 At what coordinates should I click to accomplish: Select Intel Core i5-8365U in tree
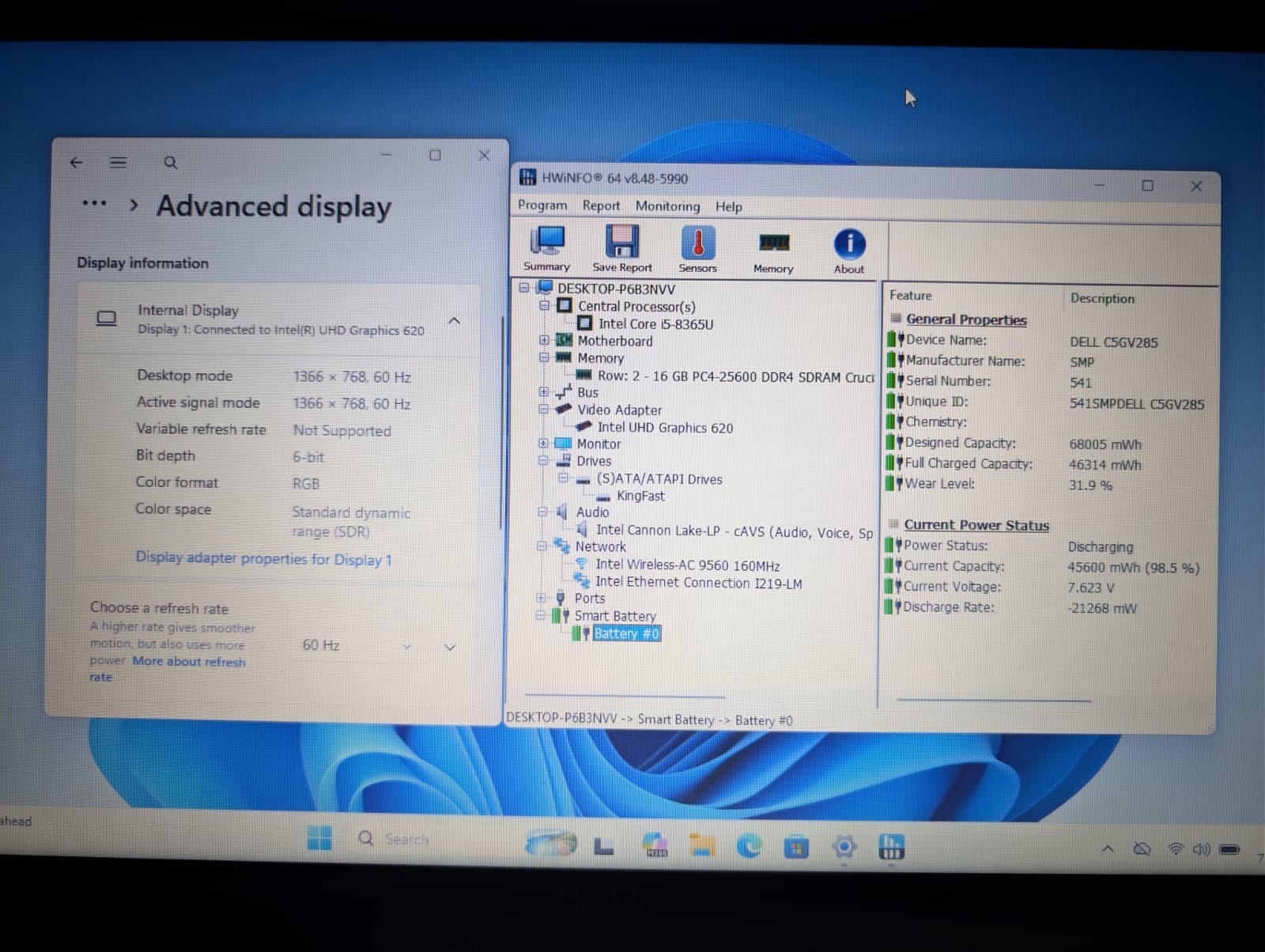[x=655, y=323]
